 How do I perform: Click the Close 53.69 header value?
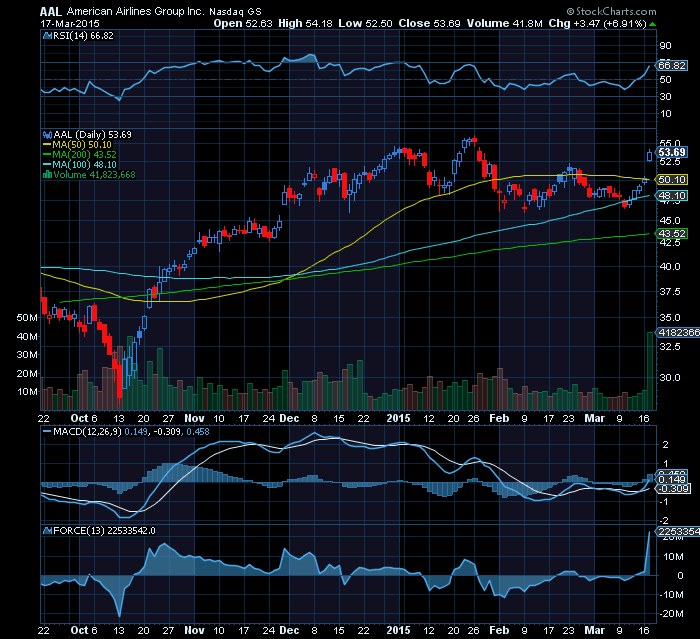click(429, 24)
